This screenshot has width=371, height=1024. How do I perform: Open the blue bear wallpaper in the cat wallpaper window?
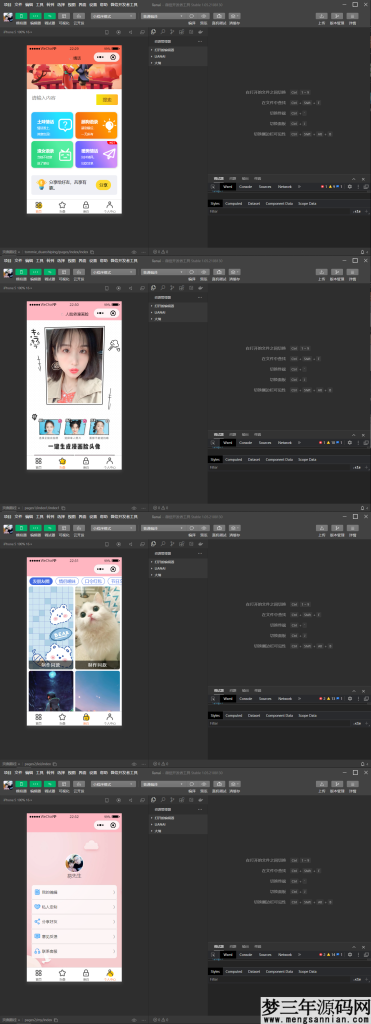coord(51,628)
